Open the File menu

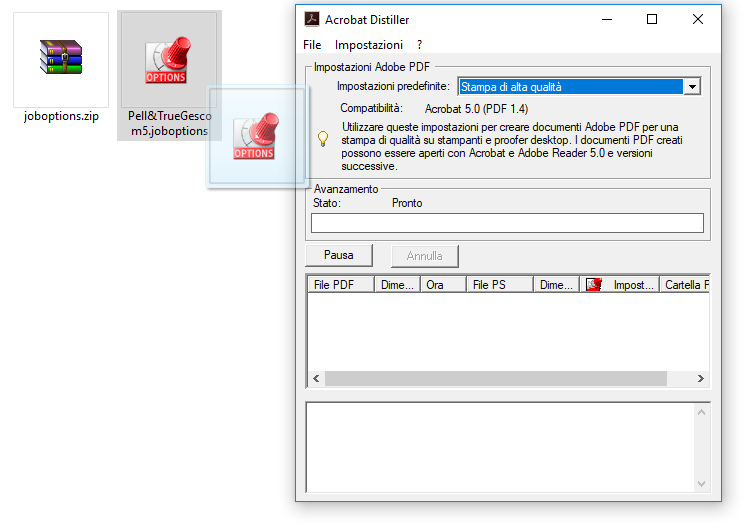(312, 45)
